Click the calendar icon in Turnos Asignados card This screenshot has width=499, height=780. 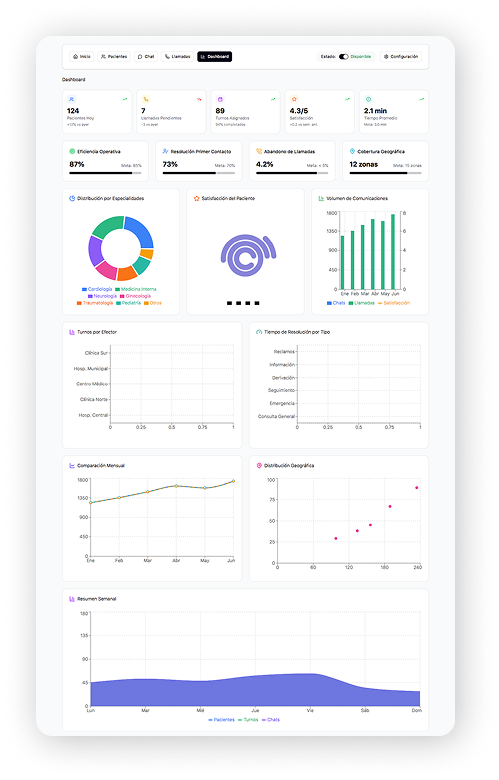pos(220,99)
